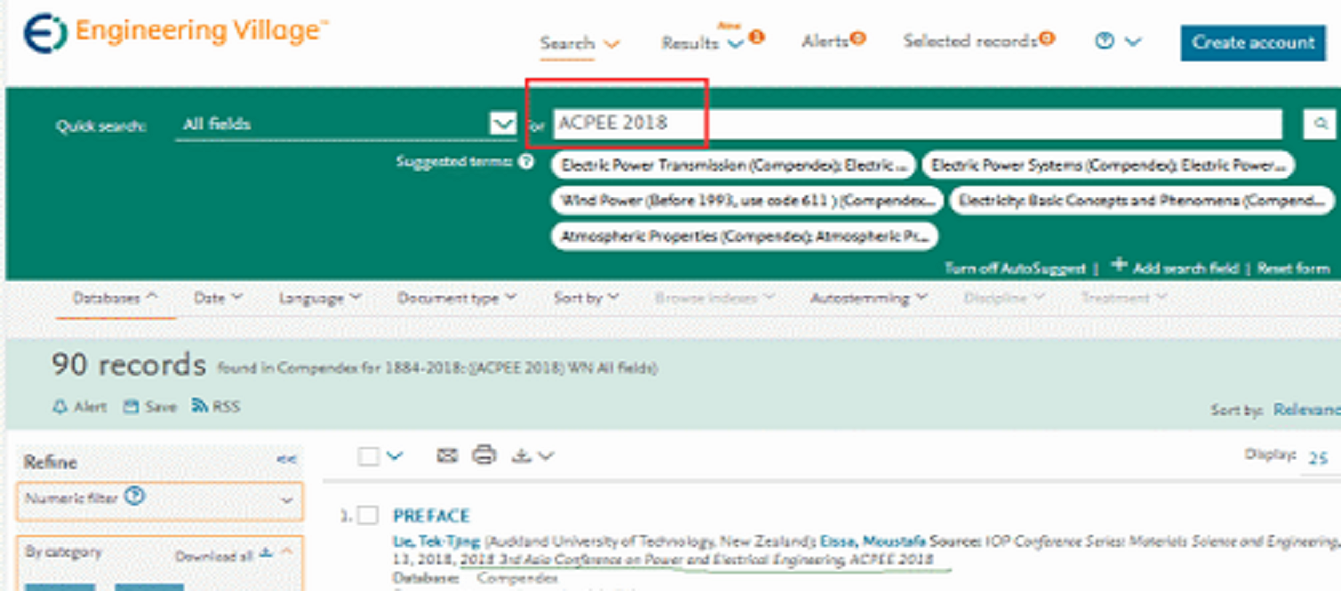Select Electric Power Transmission suggested term

733,164
